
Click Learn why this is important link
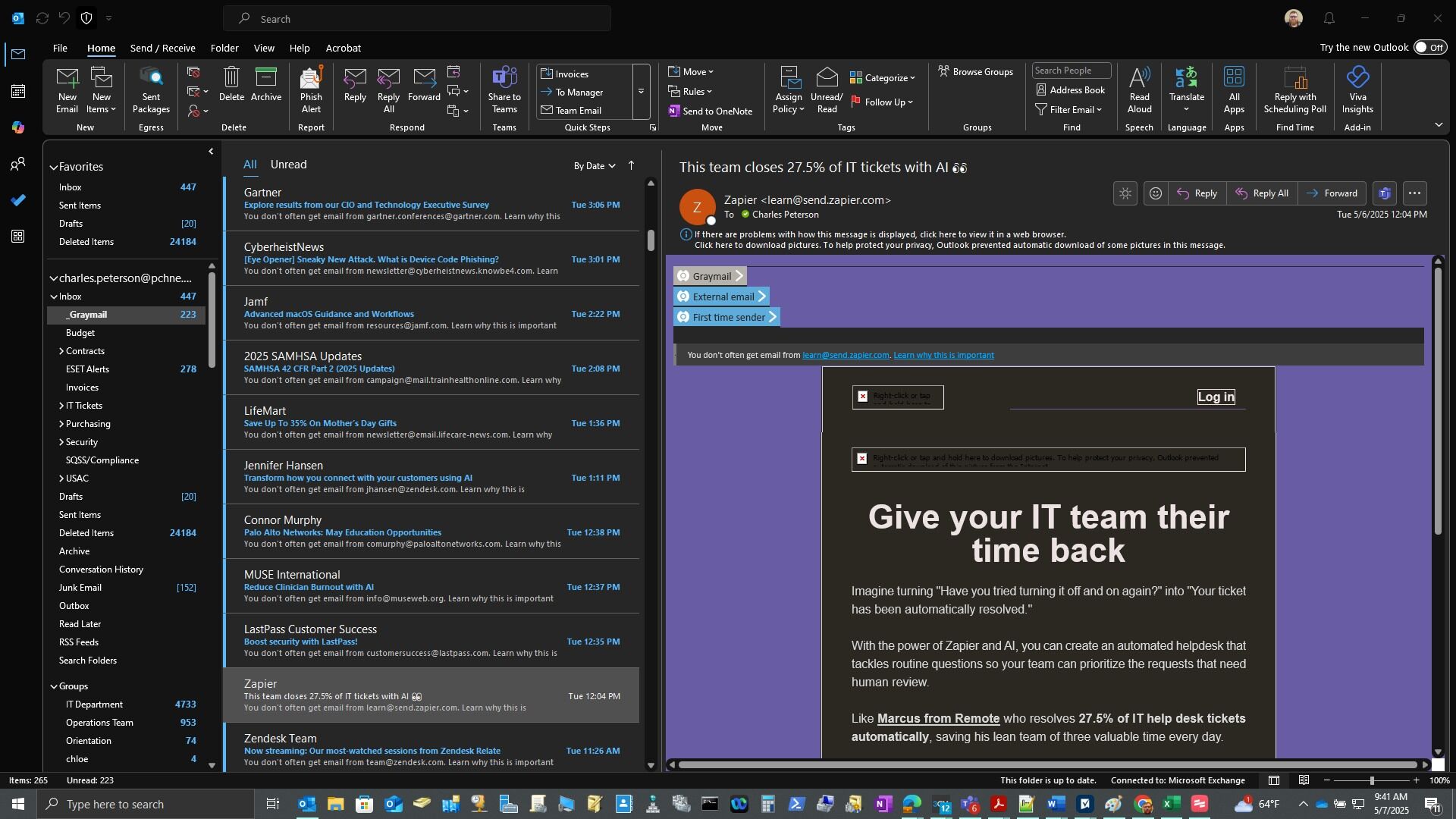click(x=943, y=355)
